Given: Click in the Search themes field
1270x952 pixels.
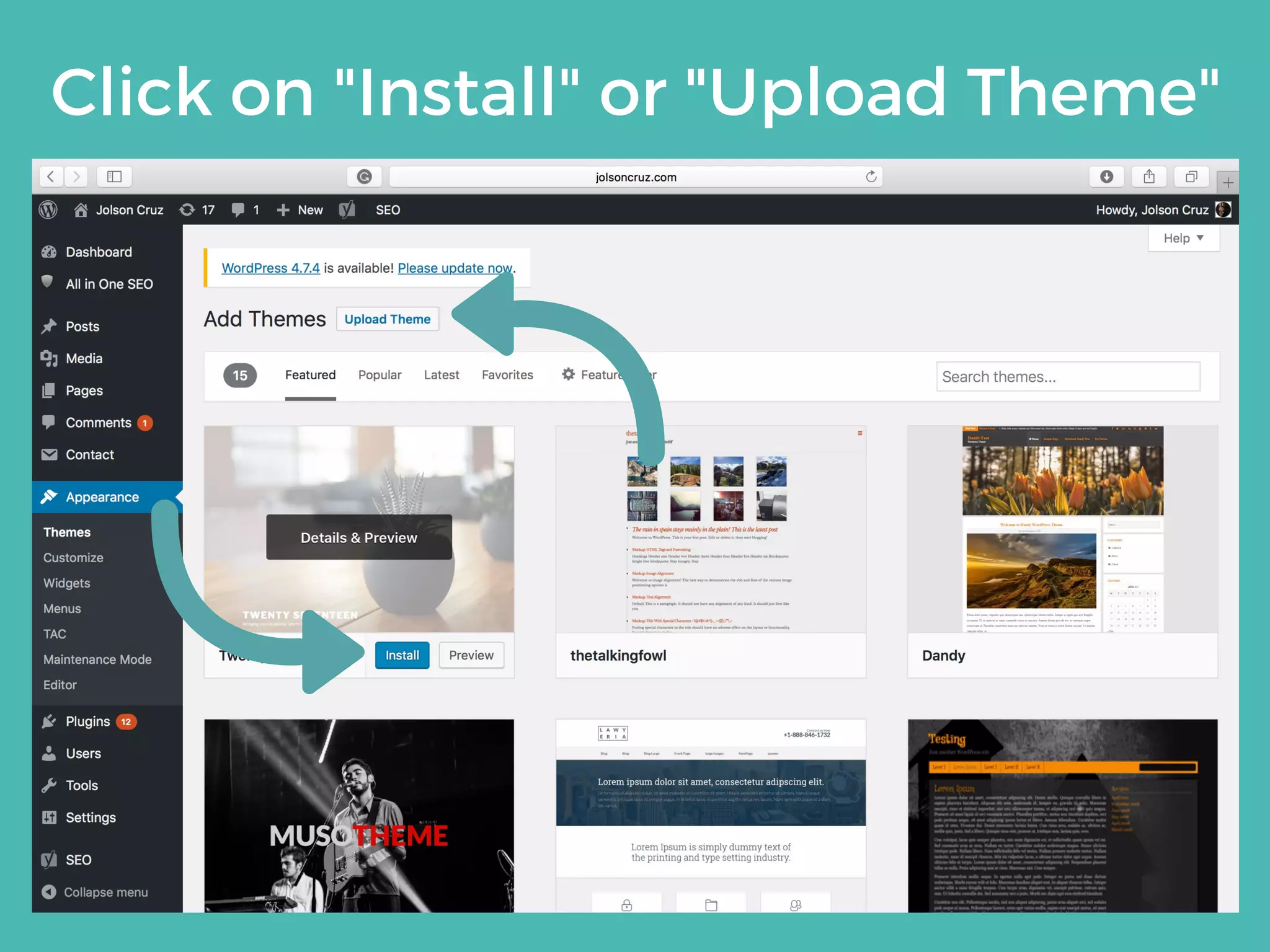Looking at the screenshot, I should 1068,376.
